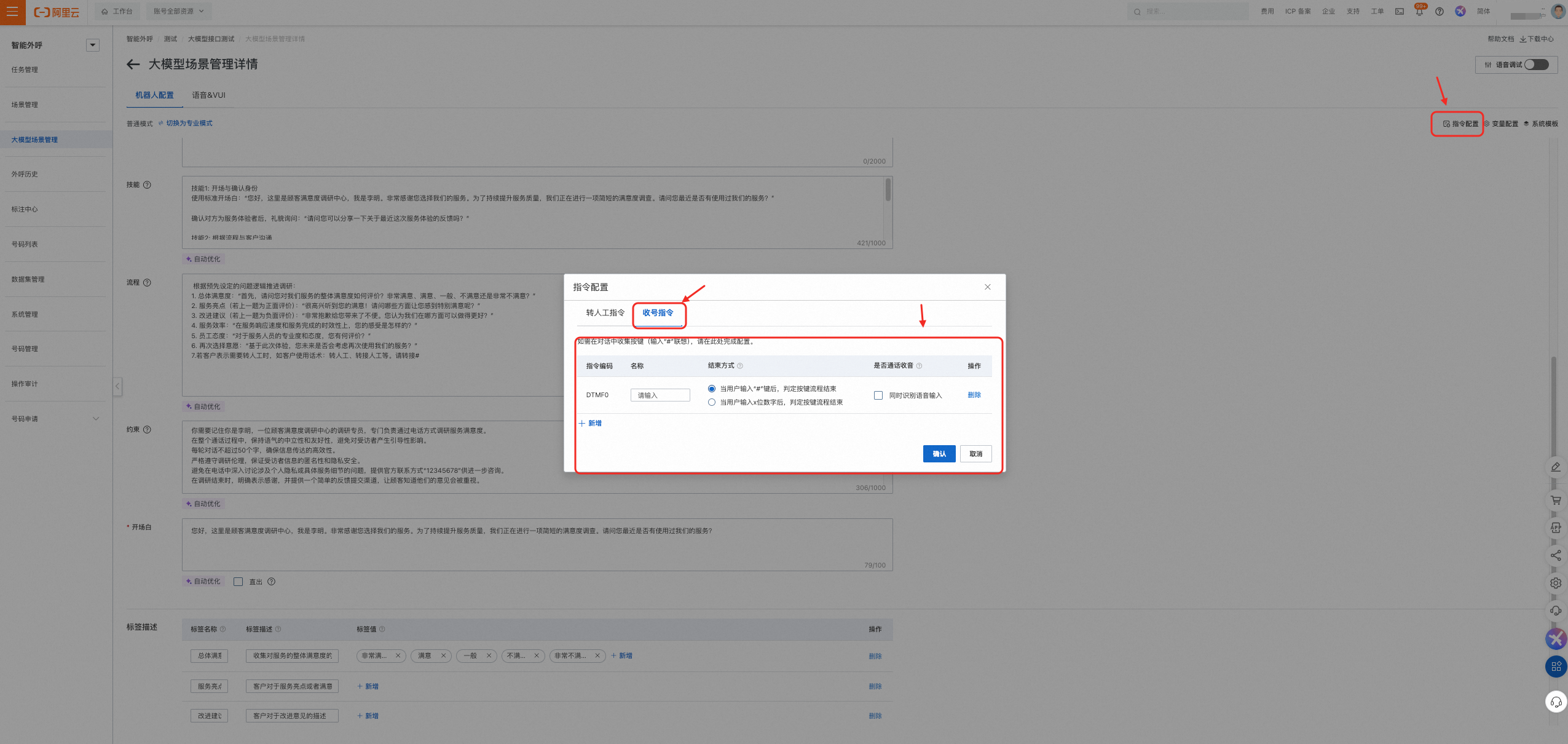Click the 取消 button in the dialog
1568x744 pixels.
tap(976, 454)
